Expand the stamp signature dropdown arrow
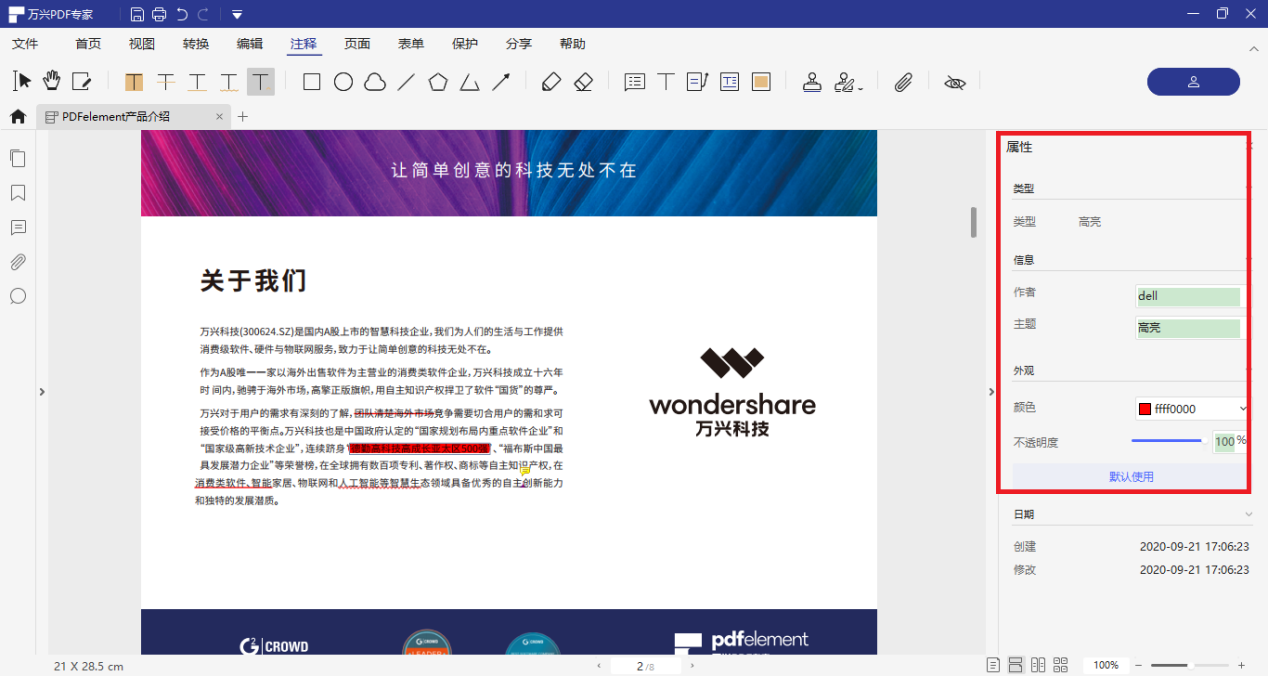Screen dimensions: 1268x676 coord(858,87)
